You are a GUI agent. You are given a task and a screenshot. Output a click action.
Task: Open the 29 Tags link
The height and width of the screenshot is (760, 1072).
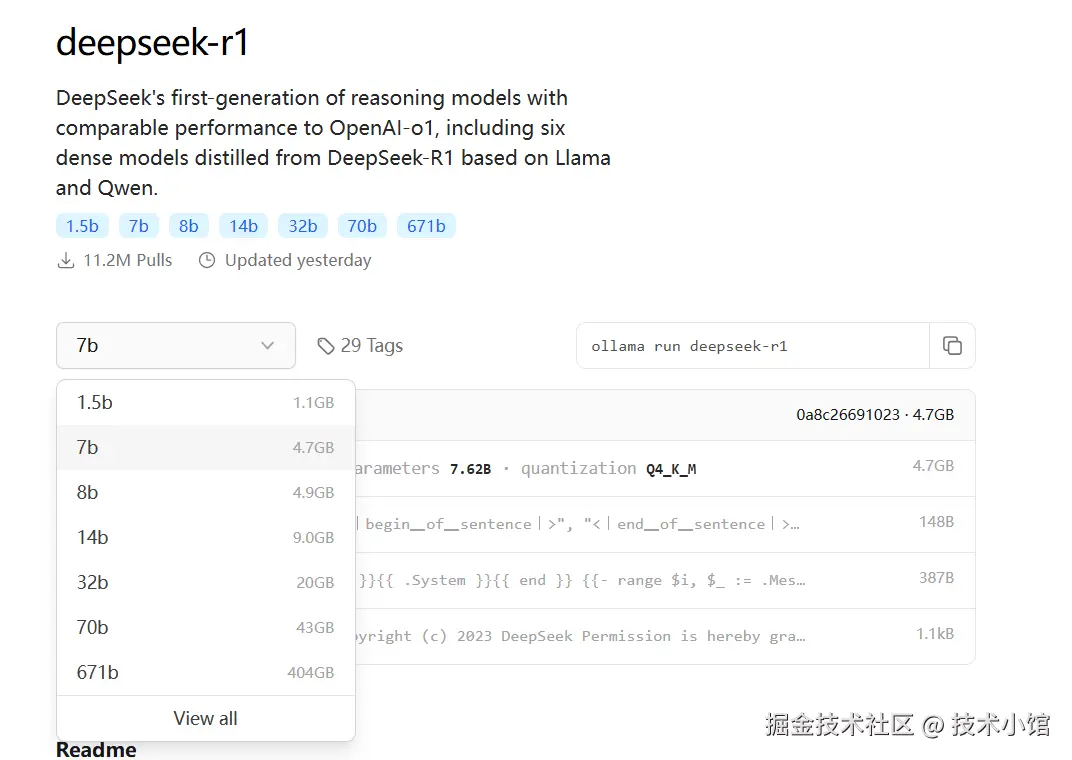(x=371, y=346)
